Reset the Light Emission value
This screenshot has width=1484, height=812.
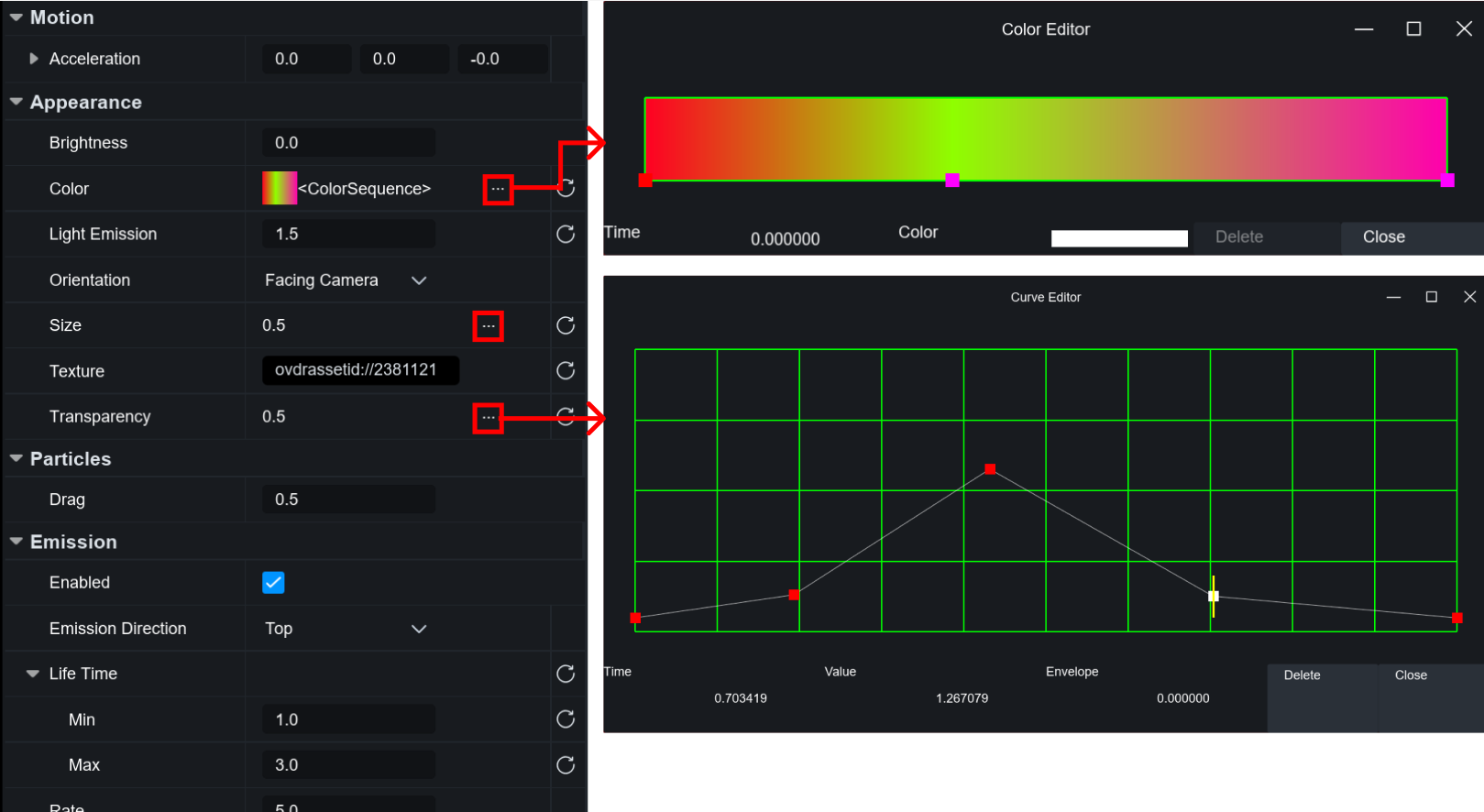[566, 235]
